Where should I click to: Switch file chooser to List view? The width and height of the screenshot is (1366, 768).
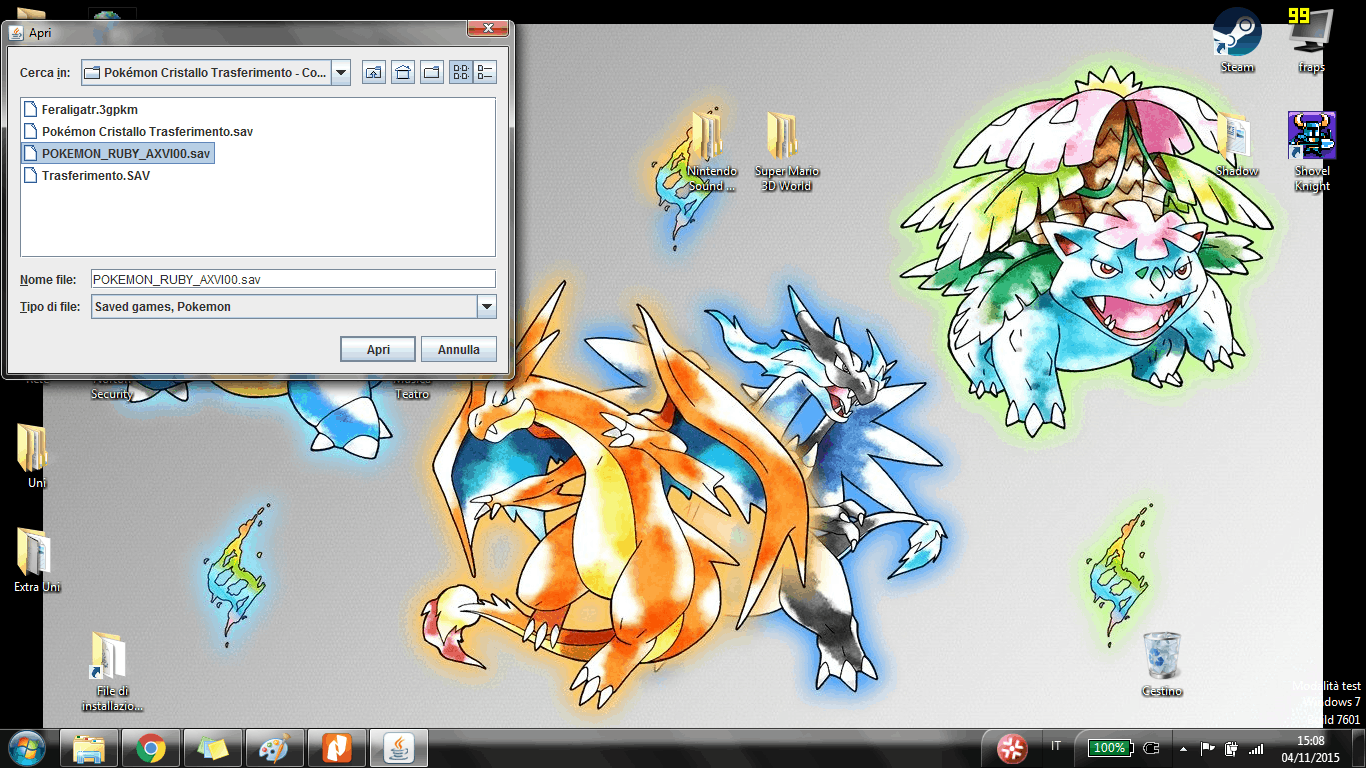tap(461, 72)
